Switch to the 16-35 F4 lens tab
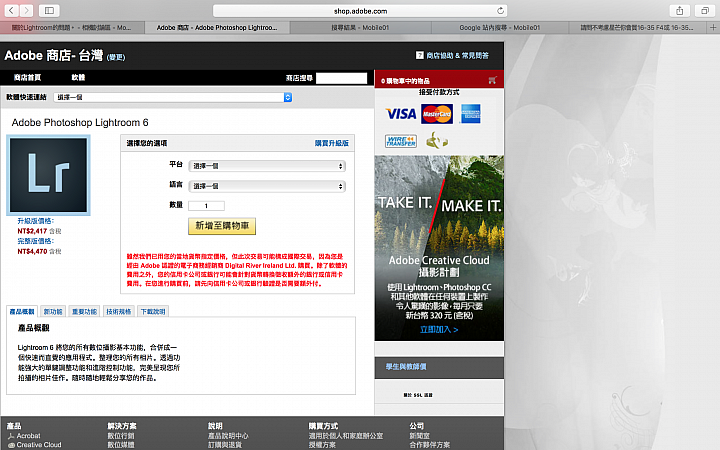Viewport: 720px width, 450px height. coord(637,28)
